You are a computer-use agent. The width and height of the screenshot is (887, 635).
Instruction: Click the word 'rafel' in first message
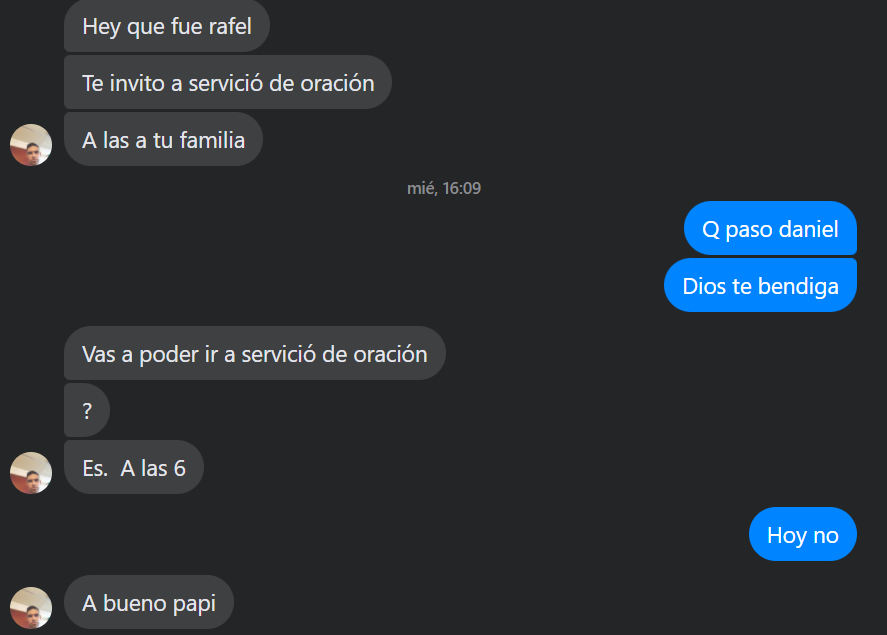(230, 27)
